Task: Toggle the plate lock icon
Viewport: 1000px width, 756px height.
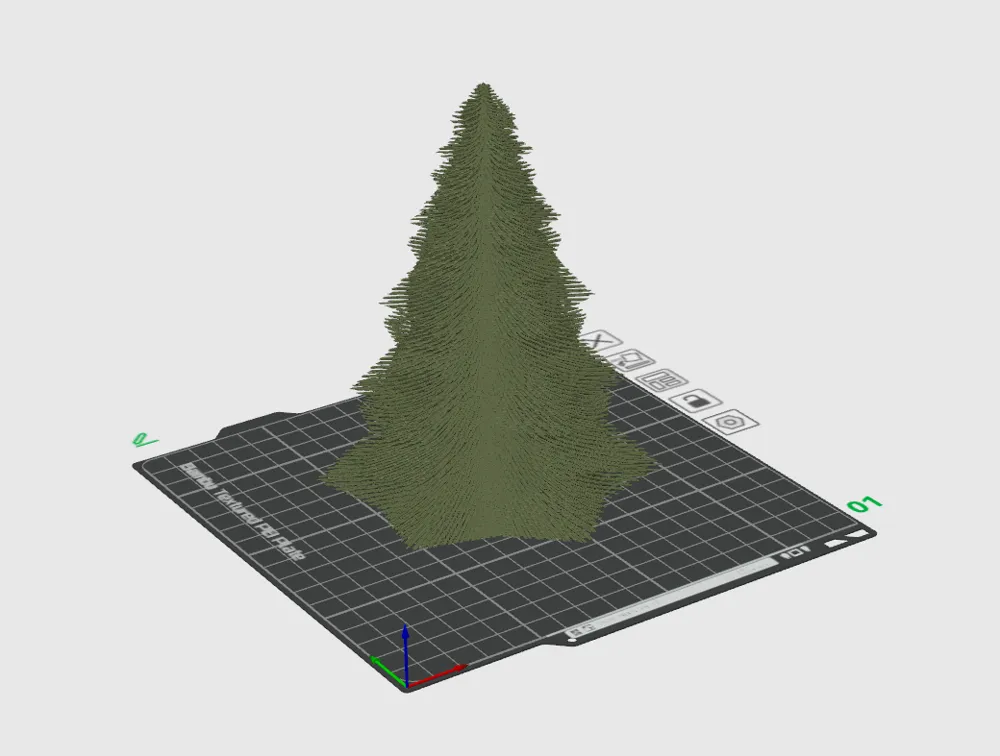Action: 696,401
